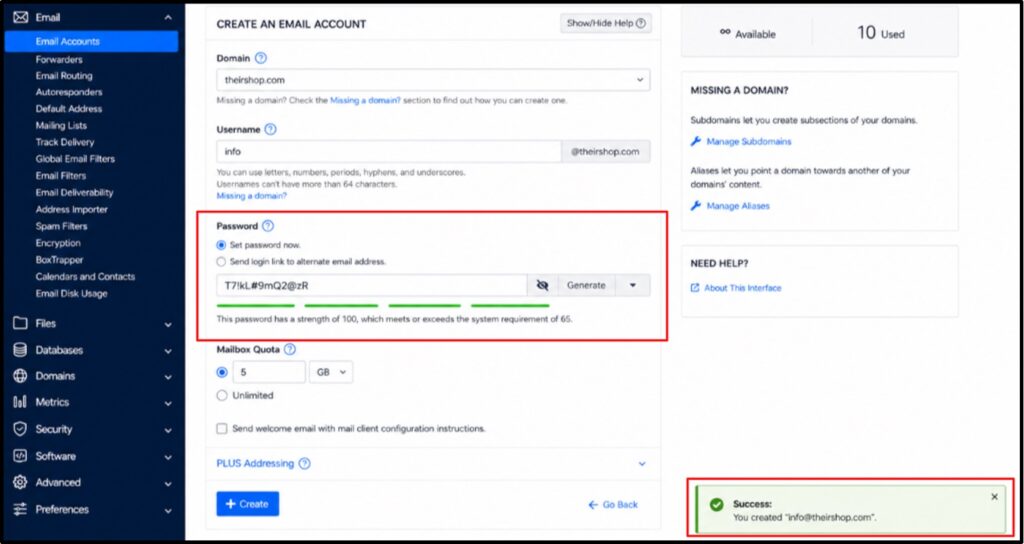Click the PLUS Addressing help icon

(x=304, y=464)
